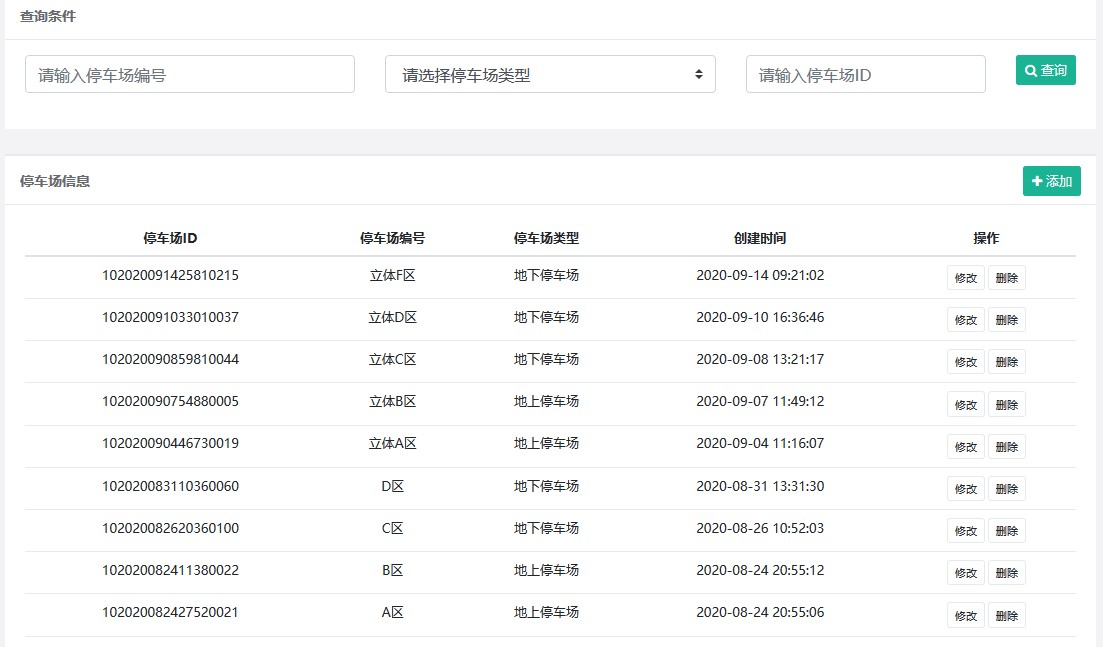Click 修改 for 立体F区 row
This screenshot has width=1103, height=647.
click(x=965, y=278)
